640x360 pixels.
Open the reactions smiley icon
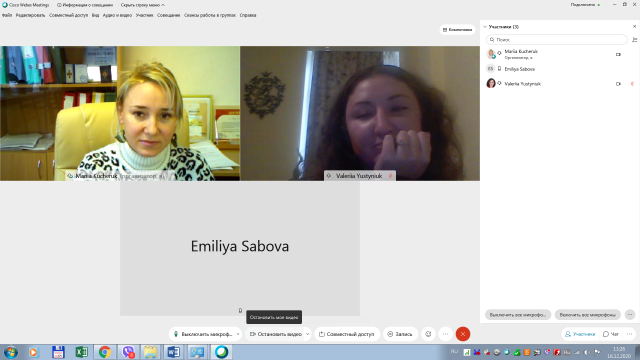[428, 334]
